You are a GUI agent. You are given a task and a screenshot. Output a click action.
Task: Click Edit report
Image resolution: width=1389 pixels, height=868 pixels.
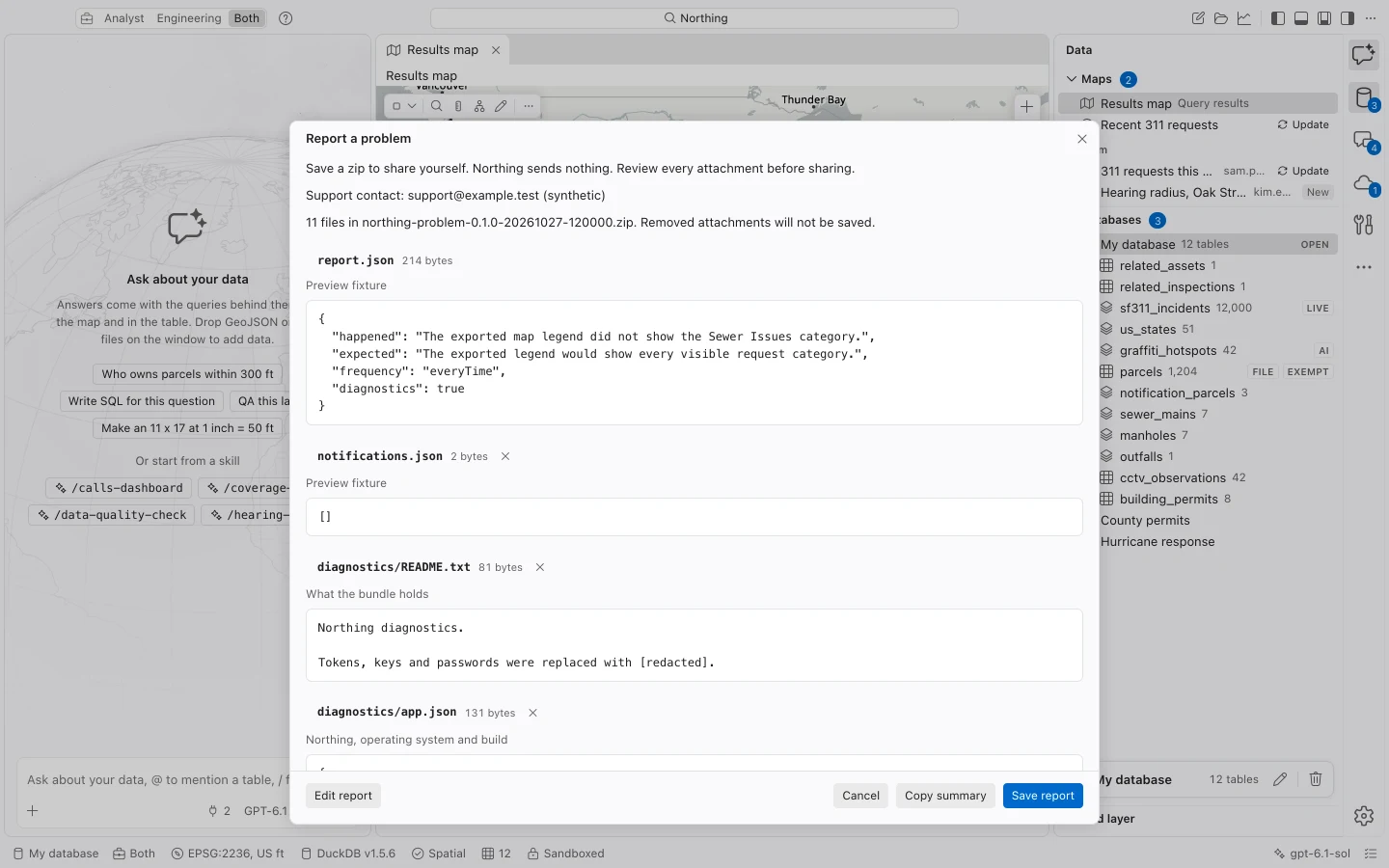[343, 796]
